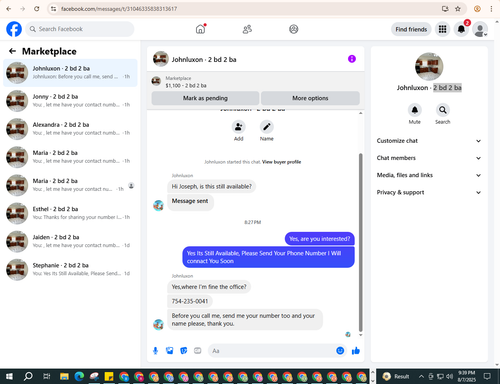Open Windows taskbar search
The image size is (500, 384).
coord(28,377)
